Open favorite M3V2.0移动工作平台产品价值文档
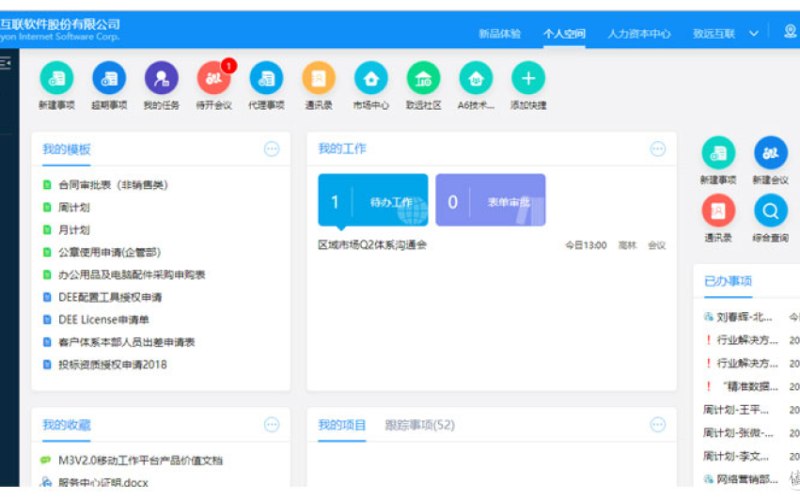The width and height of the screenshot is (800, 500). 140,460
